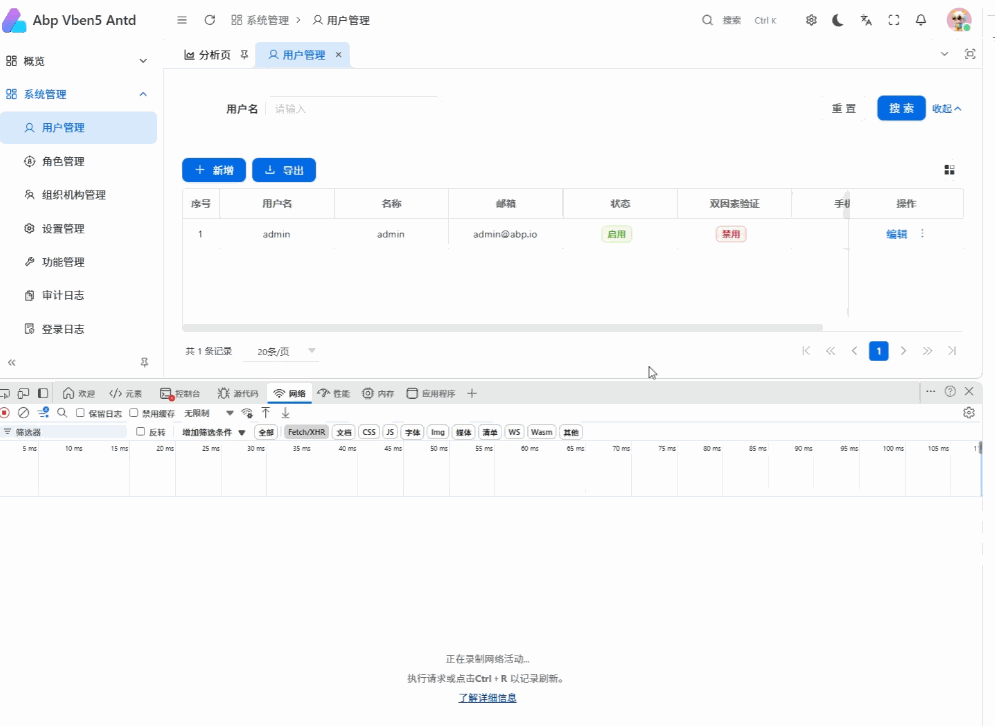Open the preferences gear in header
Image resolution: width=995 pixels, height=726 pixels.
[811, 20]
